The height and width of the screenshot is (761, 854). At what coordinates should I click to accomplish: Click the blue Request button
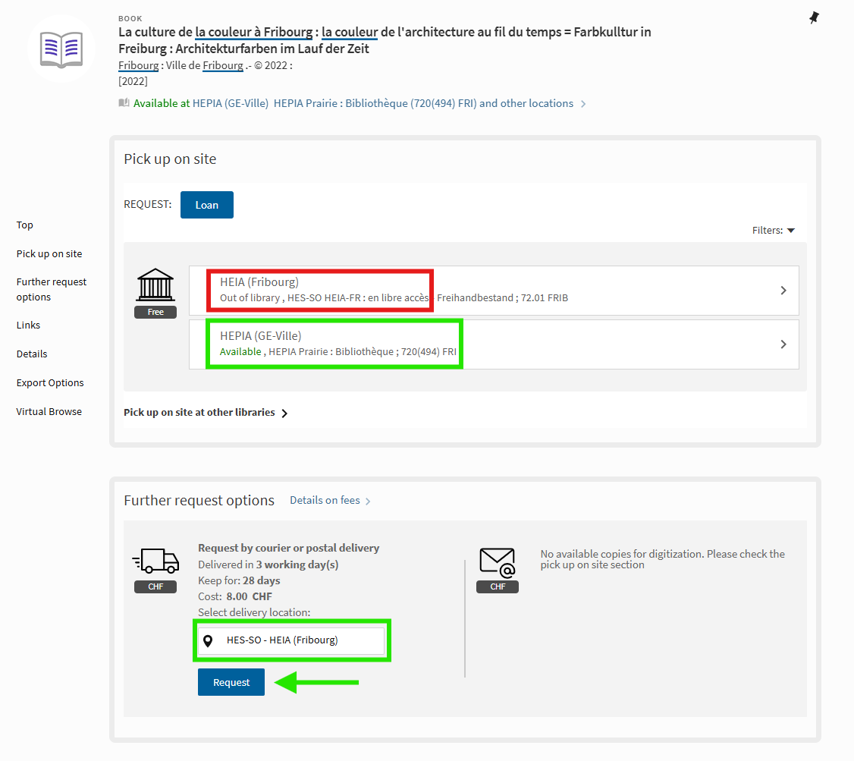231,682
